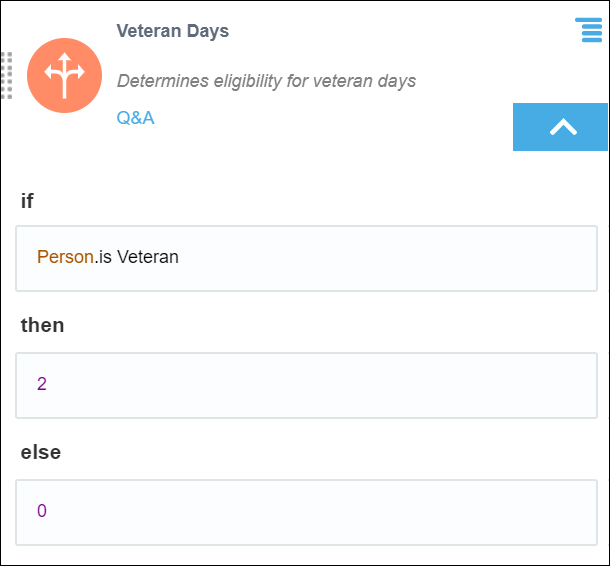610x566 pixels.
Task: Open the Q&A link
Action: (135, 118)
